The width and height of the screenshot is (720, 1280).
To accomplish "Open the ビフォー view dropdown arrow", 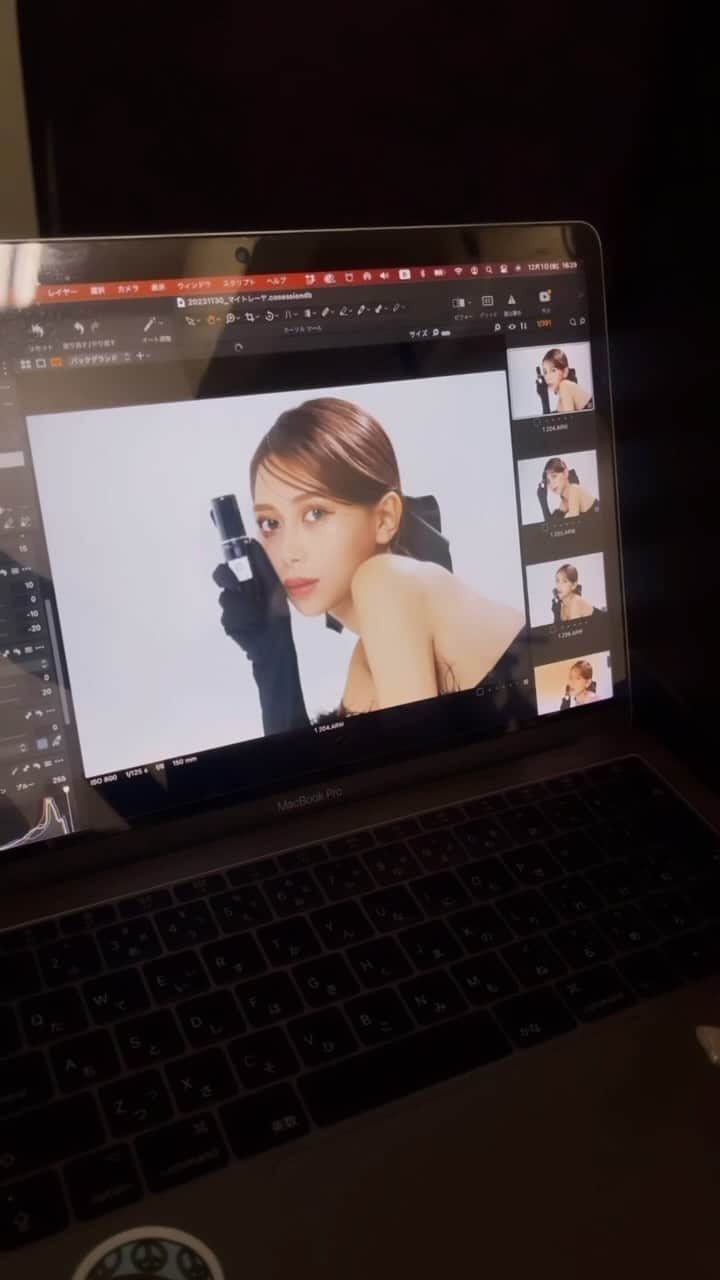I will click(x=469, y=302).
